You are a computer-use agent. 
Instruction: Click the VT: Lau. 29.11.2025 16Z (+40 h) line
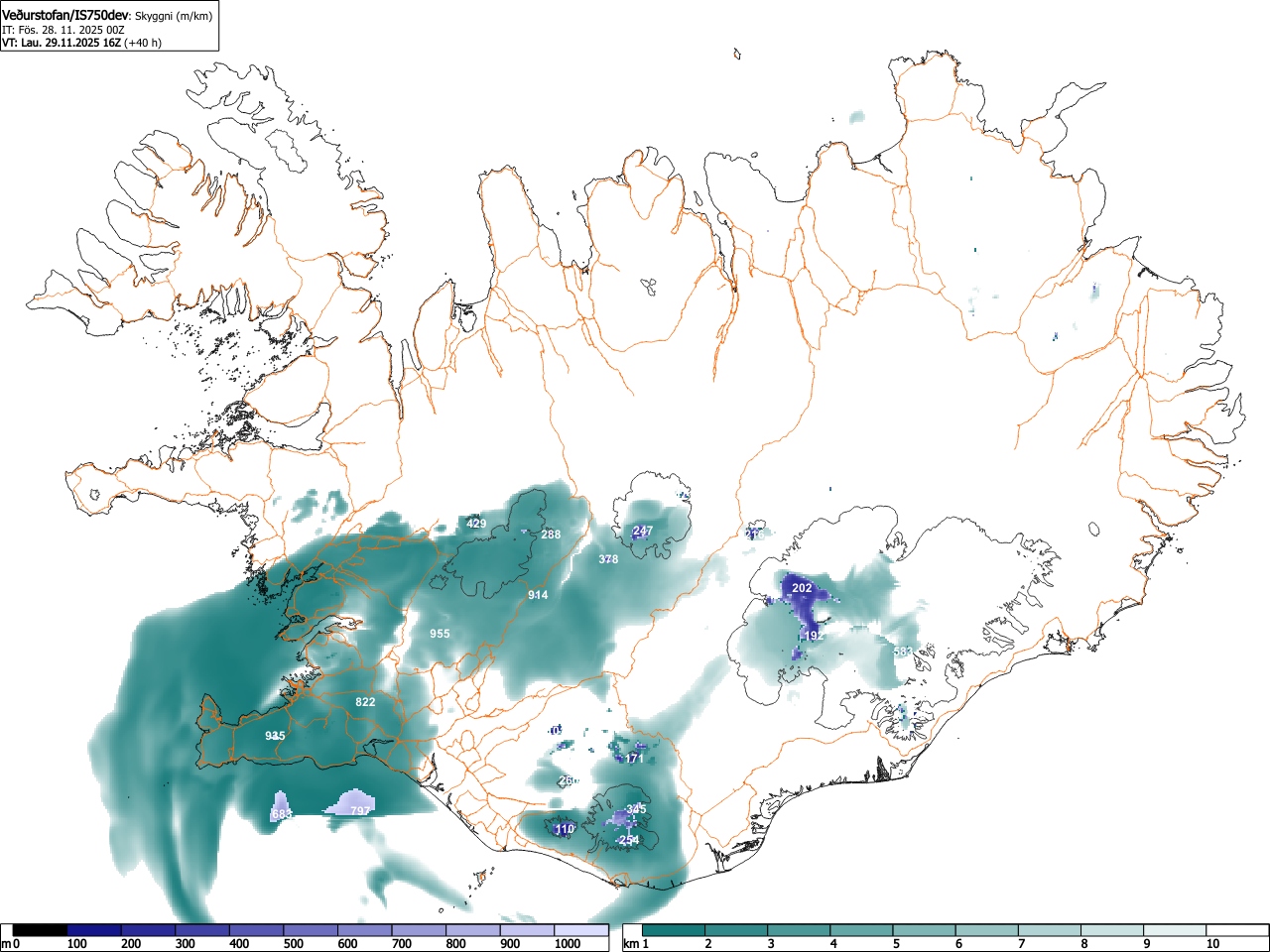tap(81, 43)
